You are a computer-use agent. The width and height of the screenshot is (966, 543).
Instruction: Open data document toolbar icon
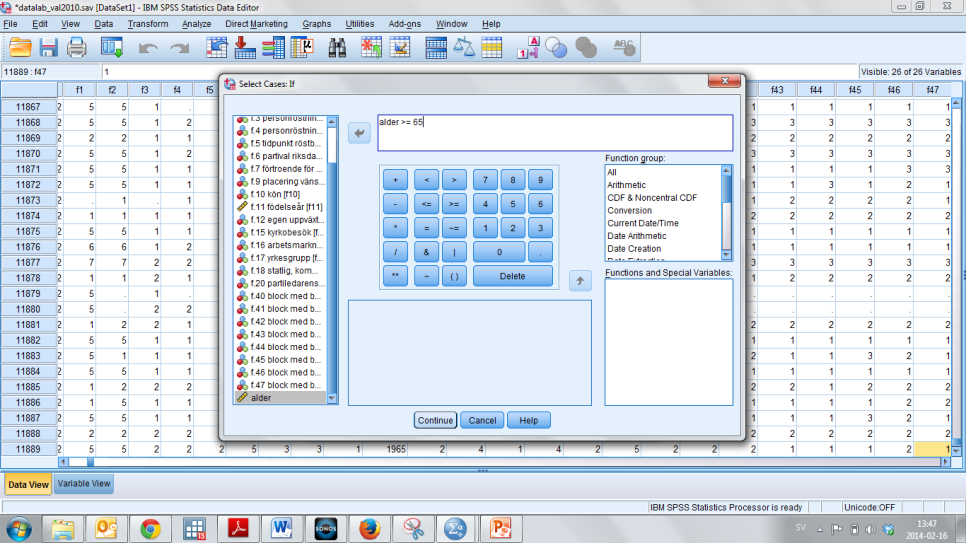[20, 47]
